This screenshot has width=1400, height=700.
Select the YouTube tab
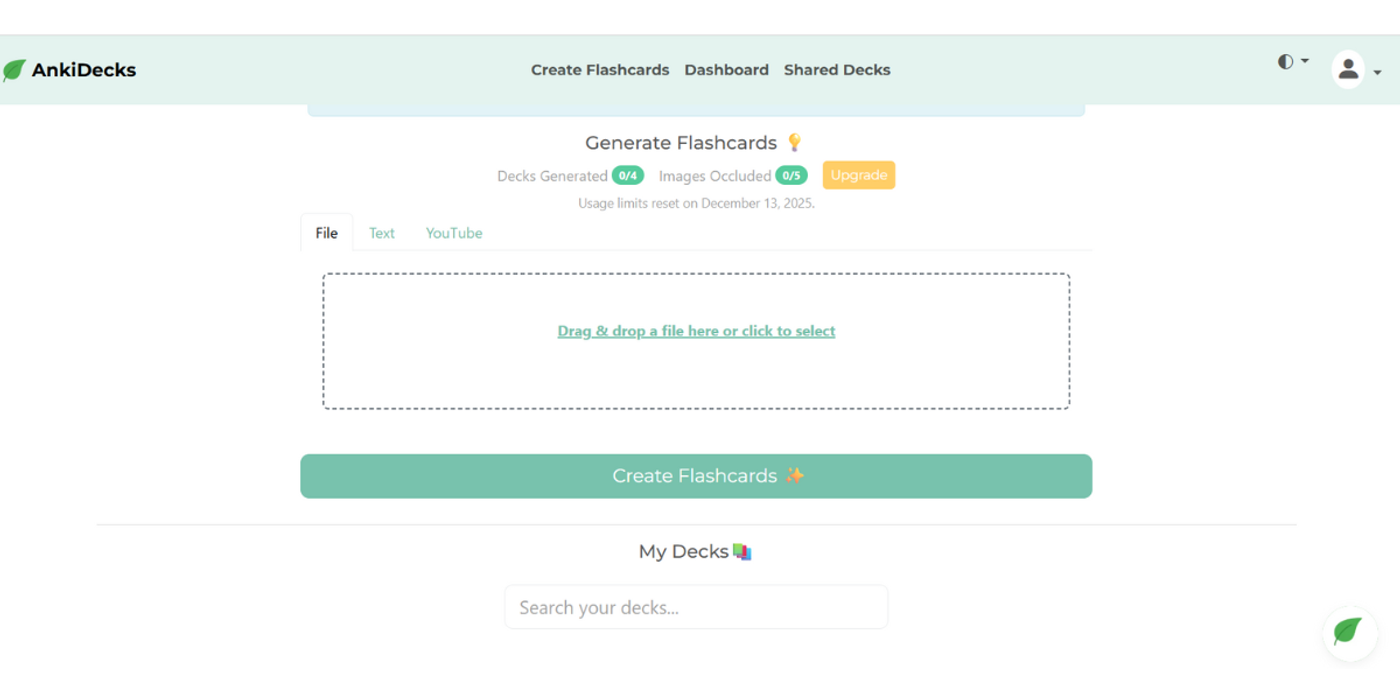[x=454, y=232]
